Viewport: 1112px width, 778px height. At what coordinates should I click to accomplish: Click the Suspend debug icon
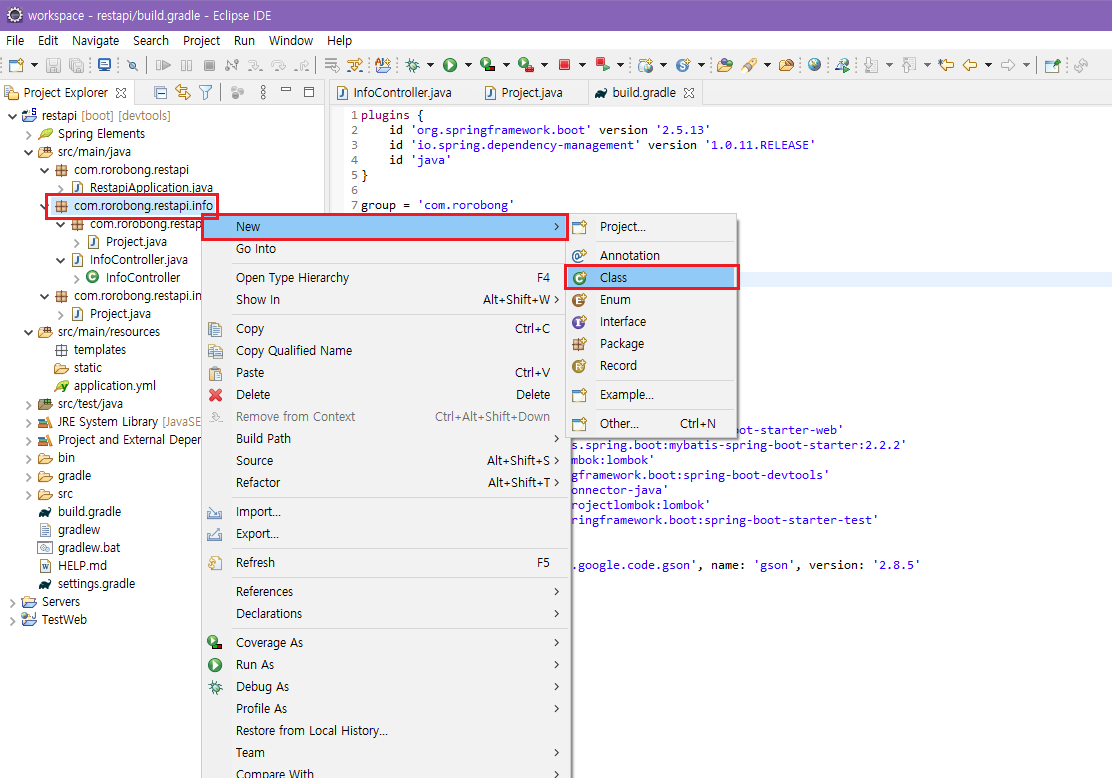click(187, 65)
